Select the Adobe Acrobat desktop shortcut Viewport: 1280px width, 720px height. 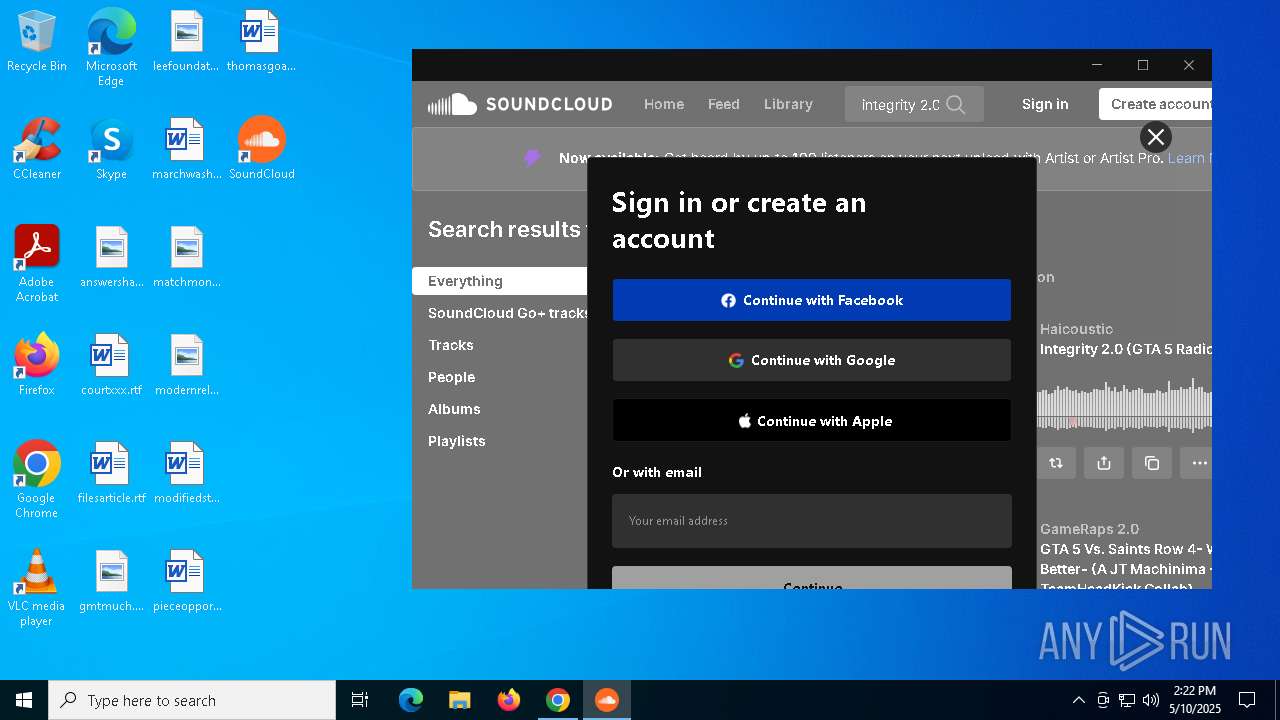pos(37,264)
